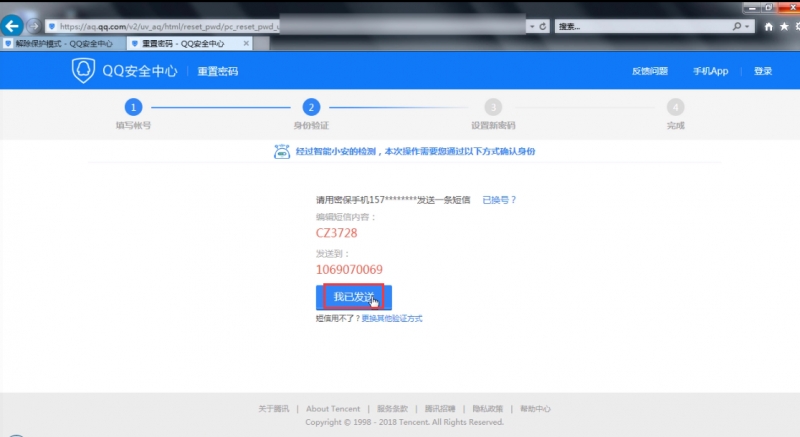The height and width of the screenshot is (437, 800).
Task: Click the robot assistant icon
Action: click(x=282, y=151)
